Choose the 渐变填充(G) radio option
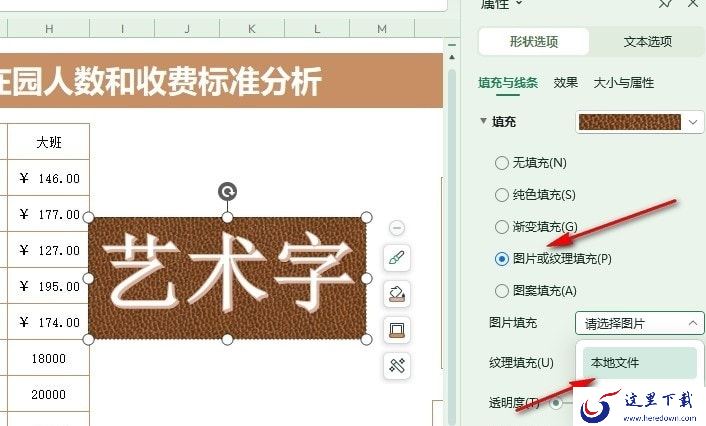Viewport: 706px width, 426px height. pos(502,227)
